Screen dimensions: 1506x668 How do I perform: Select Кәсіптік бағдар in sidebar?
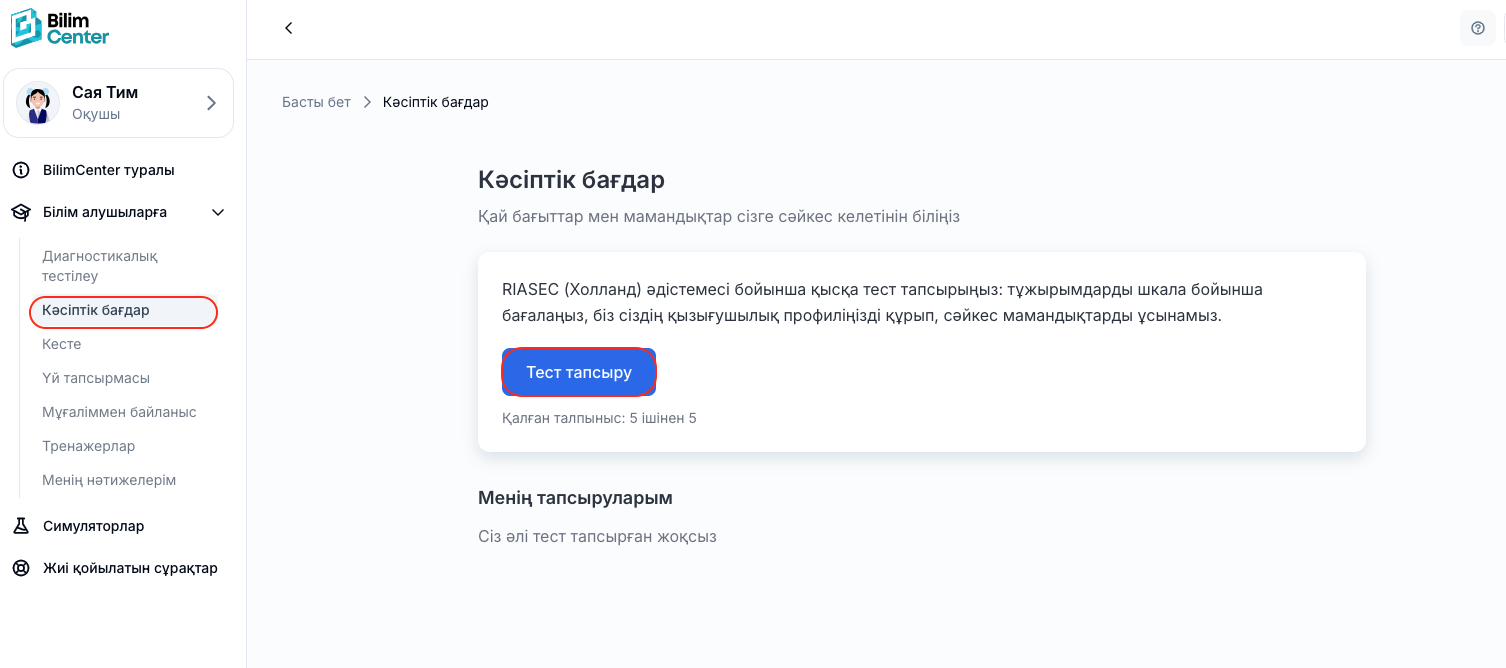(x=125, y=311)
